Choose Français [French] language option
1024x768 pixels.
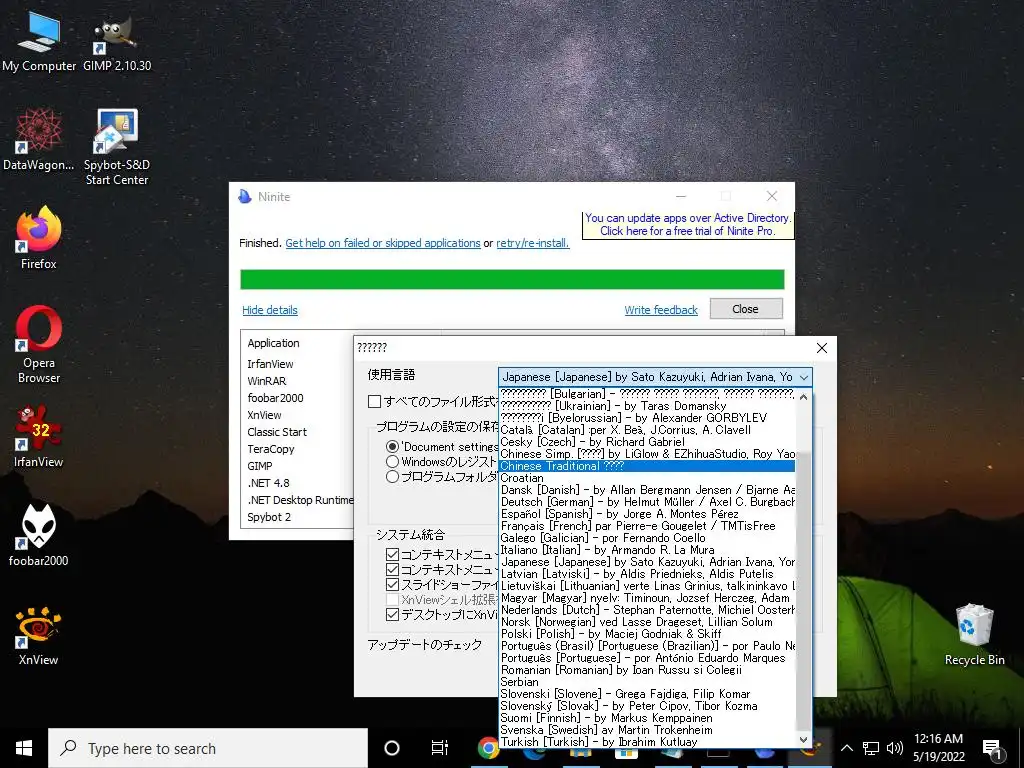click(647, 526)
